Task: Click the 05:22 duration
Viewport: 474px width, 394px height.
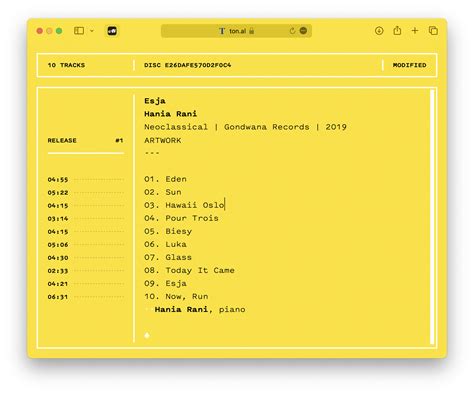Action: click(x=58, y=193)
